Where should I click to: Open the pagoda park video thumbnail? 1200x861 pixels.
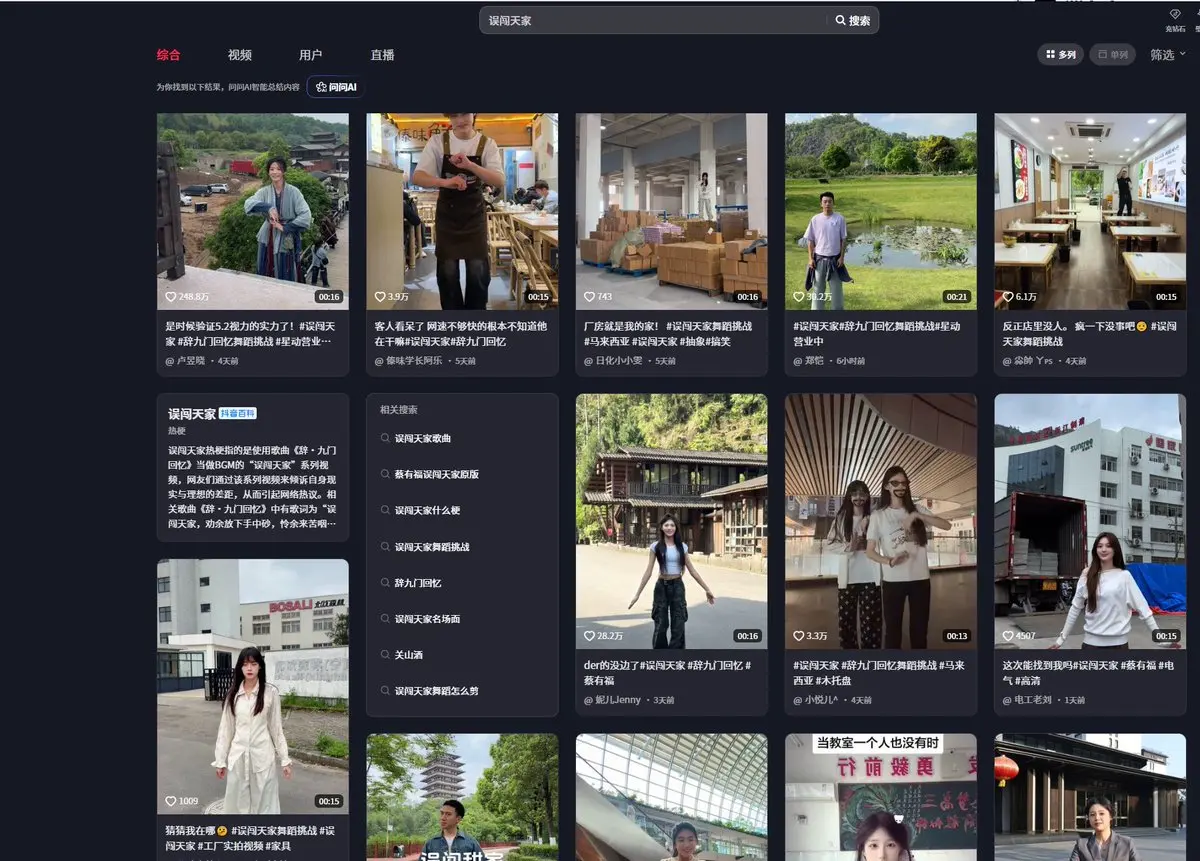462,797
